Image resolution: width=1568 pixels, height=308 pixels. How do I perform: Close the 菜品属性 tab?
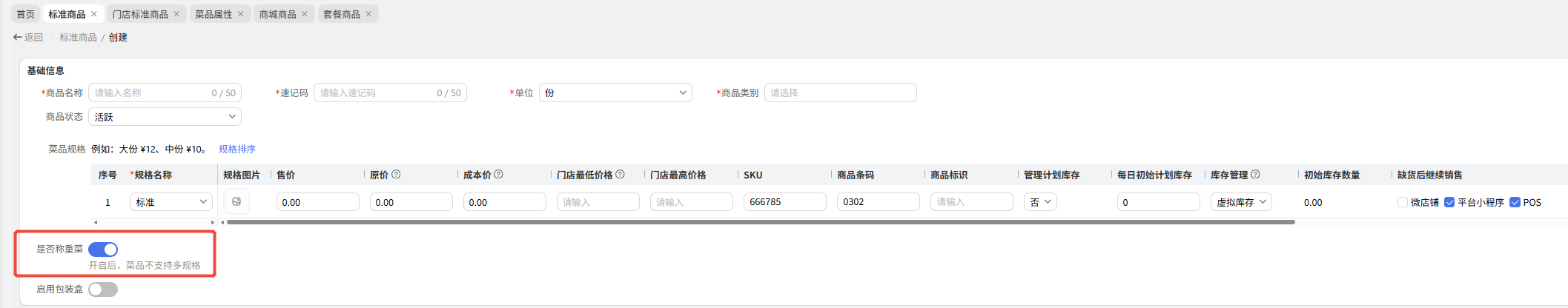[x=241, y=14]
